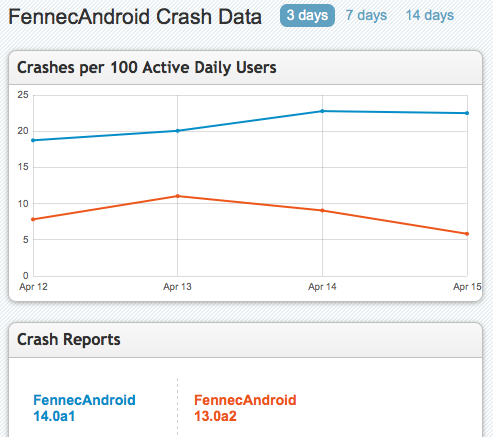Click blue line data point at Apr 12
The width and height of the screenshot is (493, 437).
pyautogui.click(x=33, y=140)
